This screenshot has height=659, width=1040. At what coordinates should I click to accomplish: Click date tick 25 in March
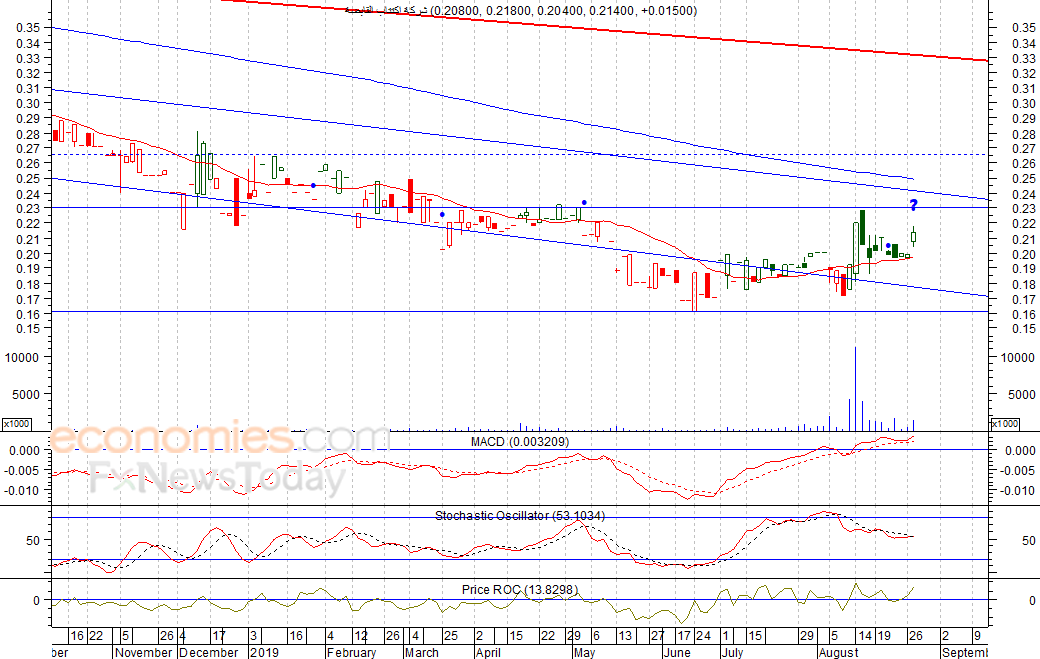450,636
